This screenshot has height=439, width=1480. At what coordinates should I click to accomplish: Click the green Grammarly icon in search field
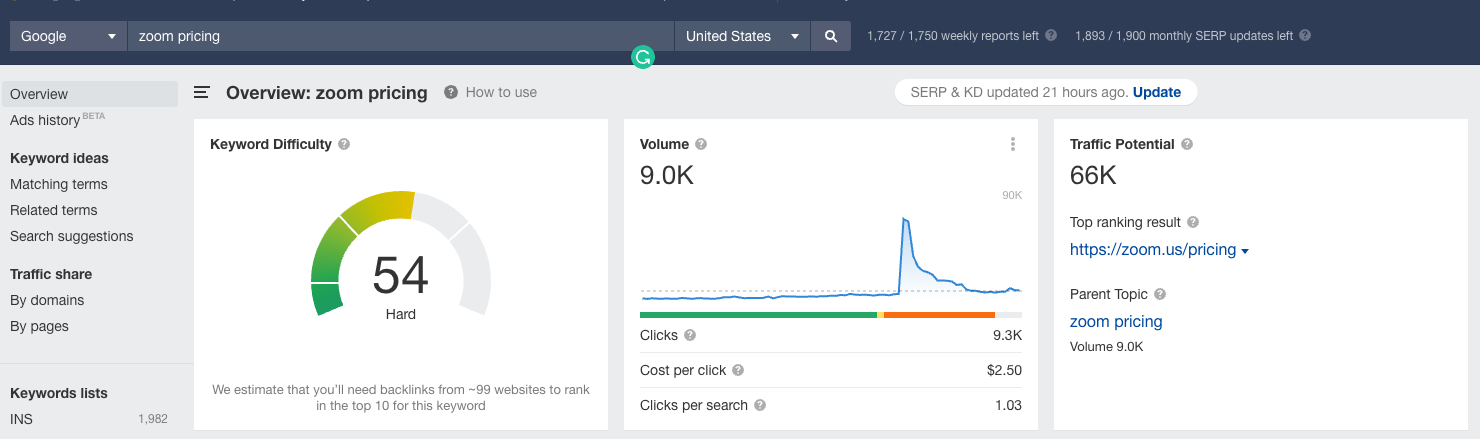click(x=642, y=58)
